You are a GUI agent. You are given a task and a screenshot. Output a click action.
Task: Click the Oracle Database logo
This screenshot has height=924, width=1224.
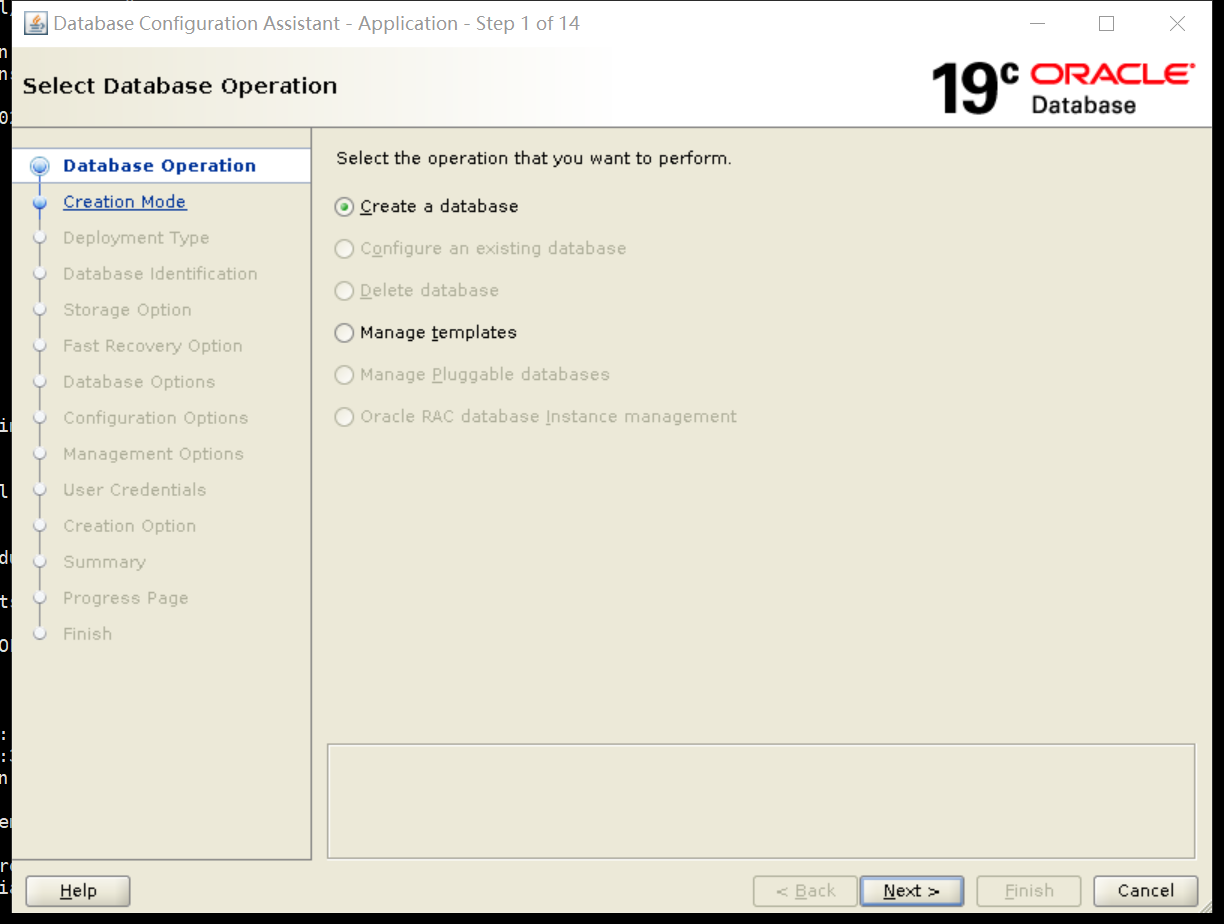point(1110,85)
